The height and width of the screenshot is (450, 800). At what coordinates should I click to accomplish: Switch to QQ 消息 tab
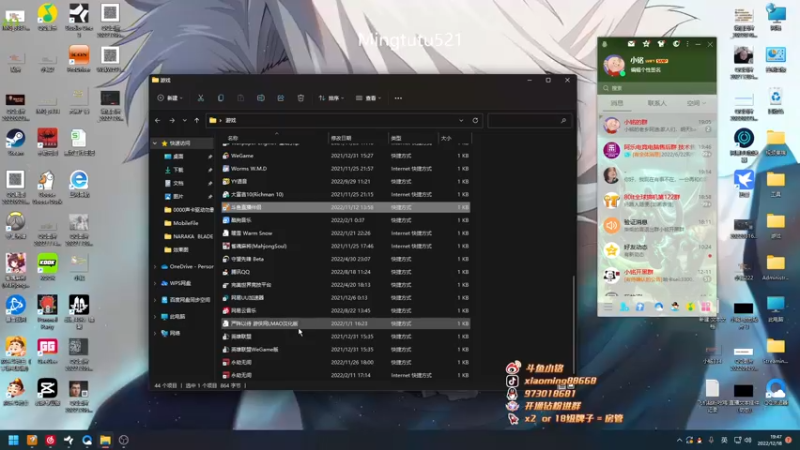(617, 103)
